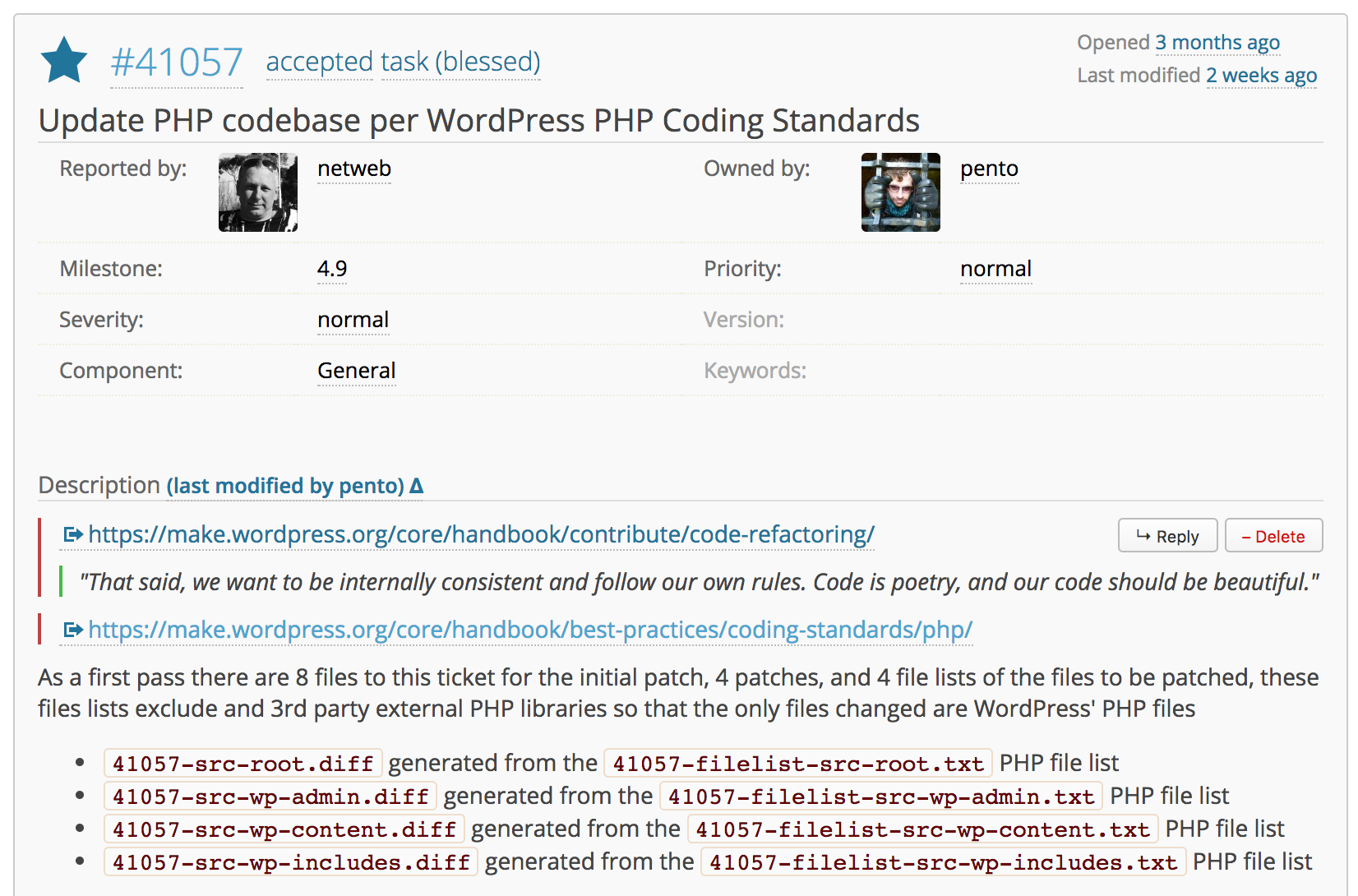Select the '41057-filelist-src-wp-content.txt' filename
The width and height of the screenshot is (1358, 896).
(923, 829)
